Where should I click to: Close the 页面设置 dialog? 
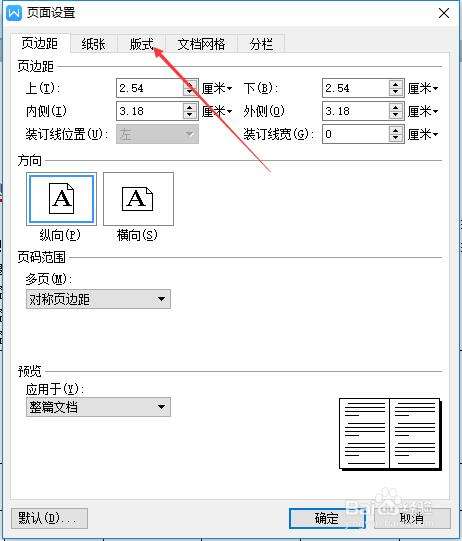point(444,13)
